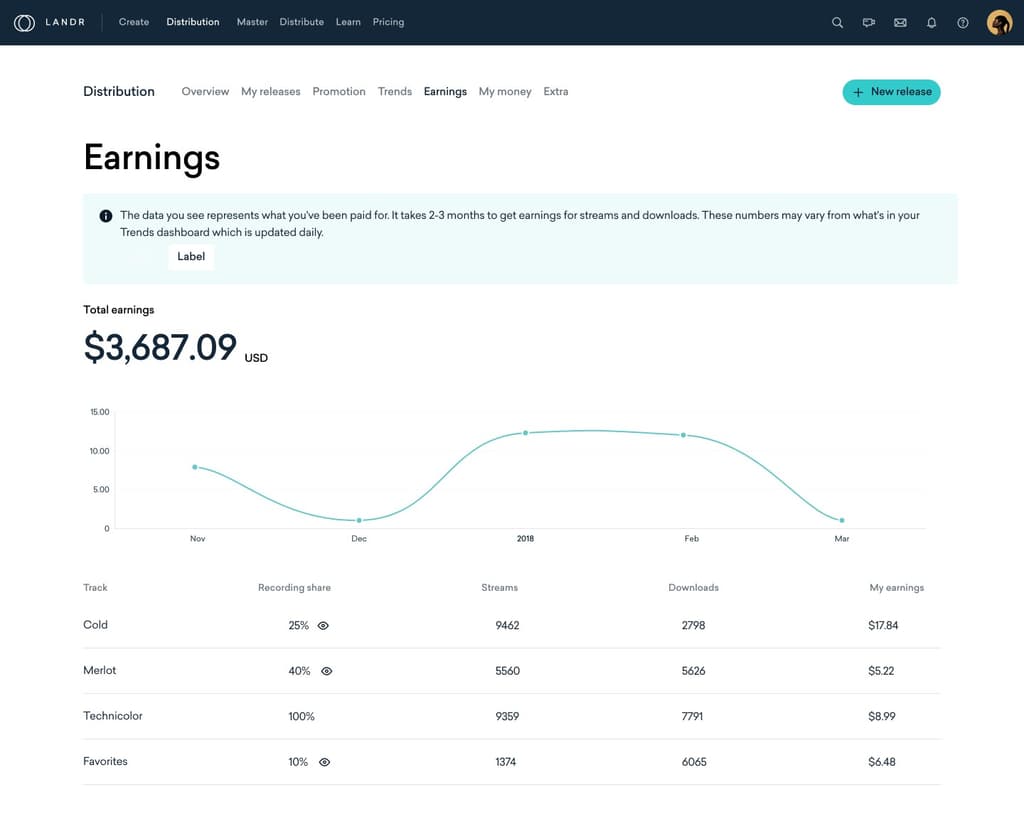Open the Create menu in top navigation
Image resolution: width=1024 pixels, height=836 pixels.
pos(134,22)
